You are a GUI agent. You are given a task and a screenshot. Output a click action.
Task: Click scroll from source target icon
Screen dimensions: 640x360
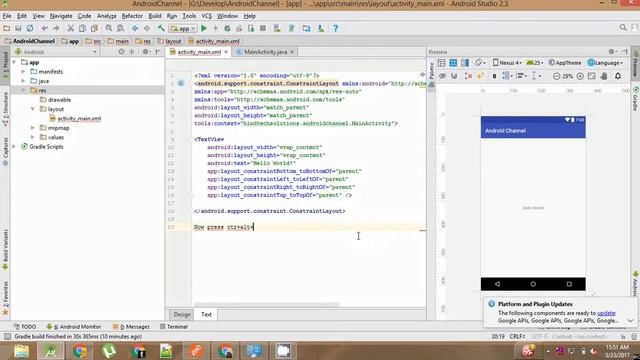click(121, 52)
